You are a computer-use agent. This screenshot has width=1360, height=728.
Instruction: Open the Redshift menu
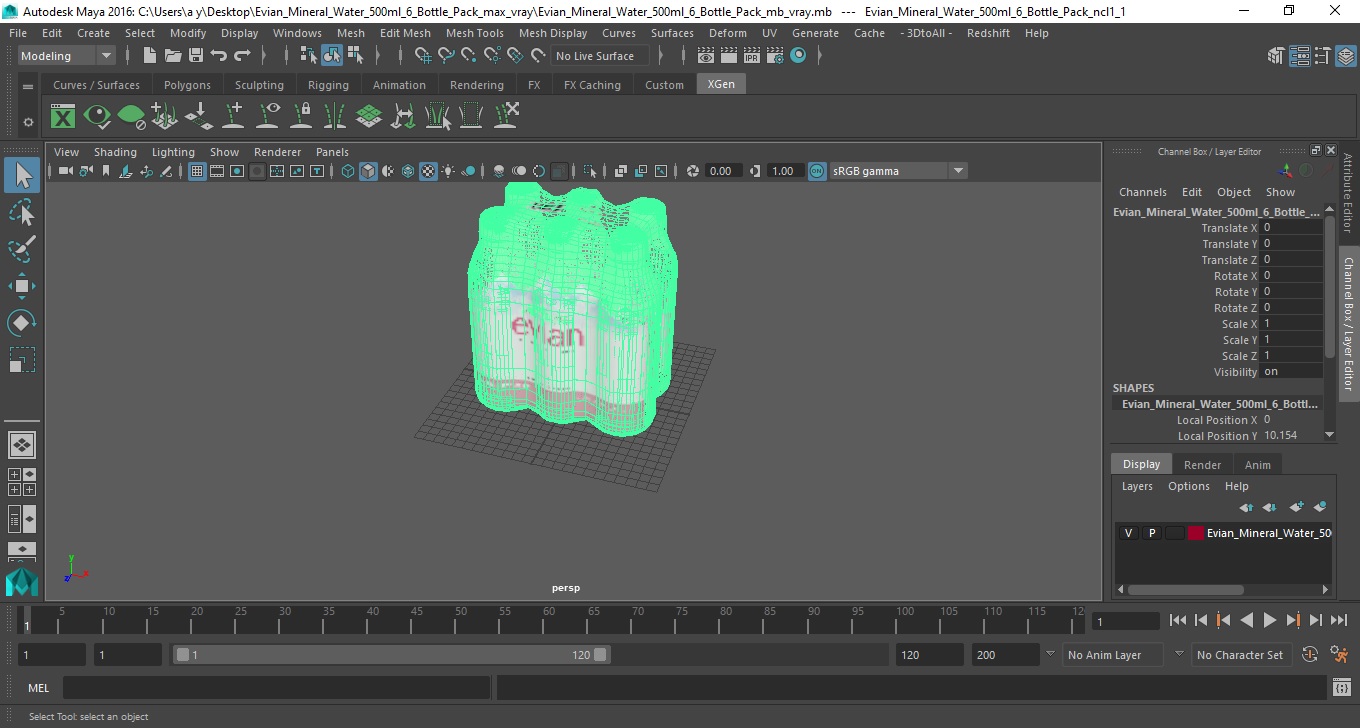tap(988, 33)
